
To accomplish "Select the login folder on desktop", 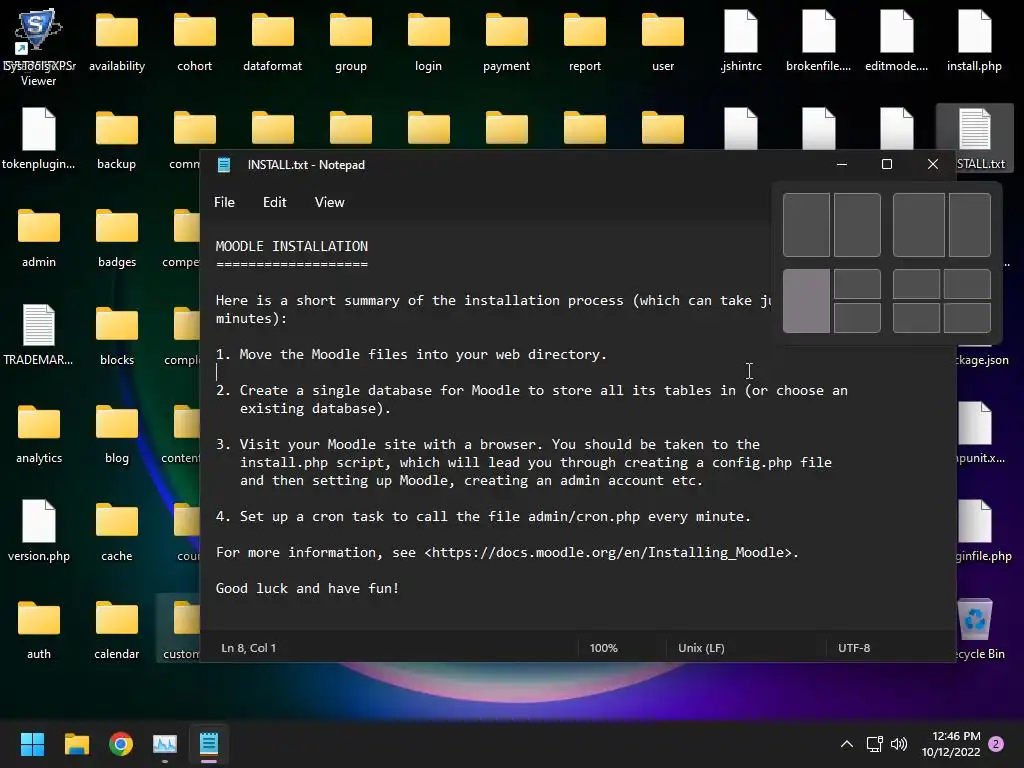I will pyautogui.click(x=428, y=42).
